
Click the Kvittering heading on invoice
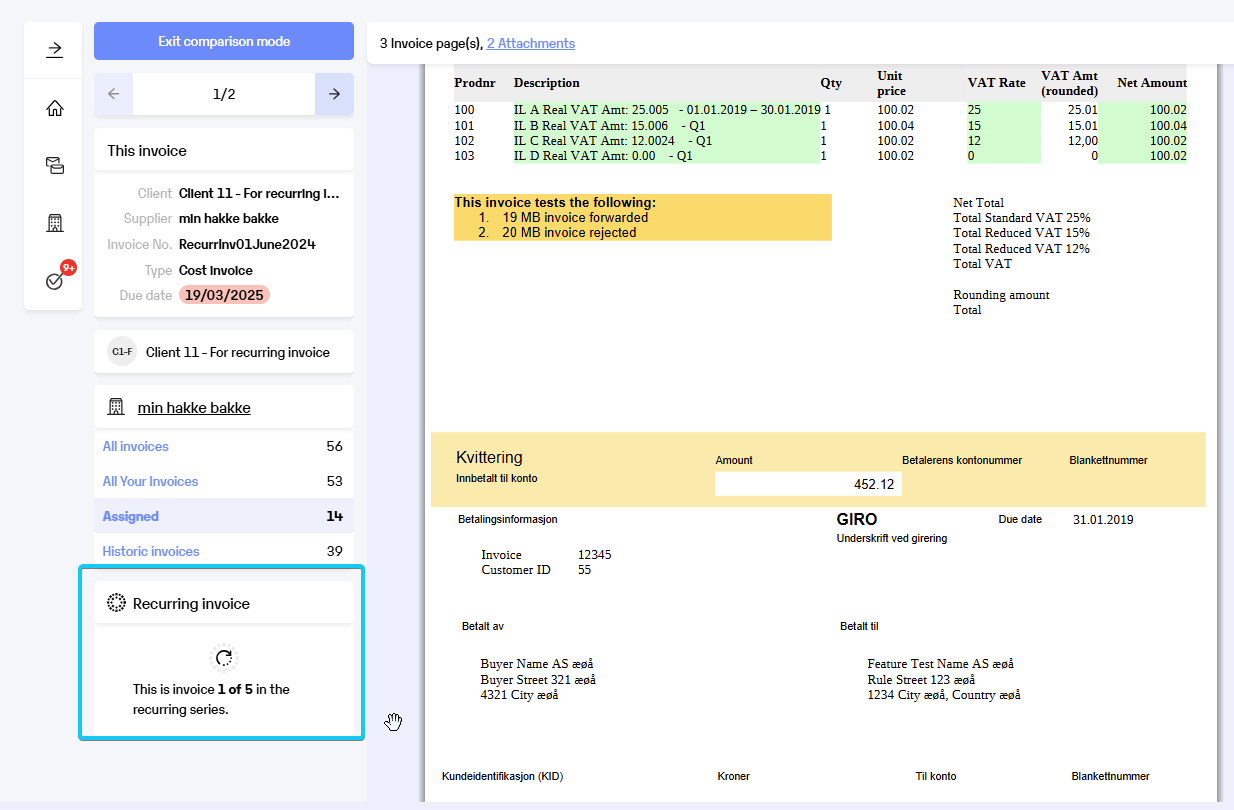click(489, 457)
